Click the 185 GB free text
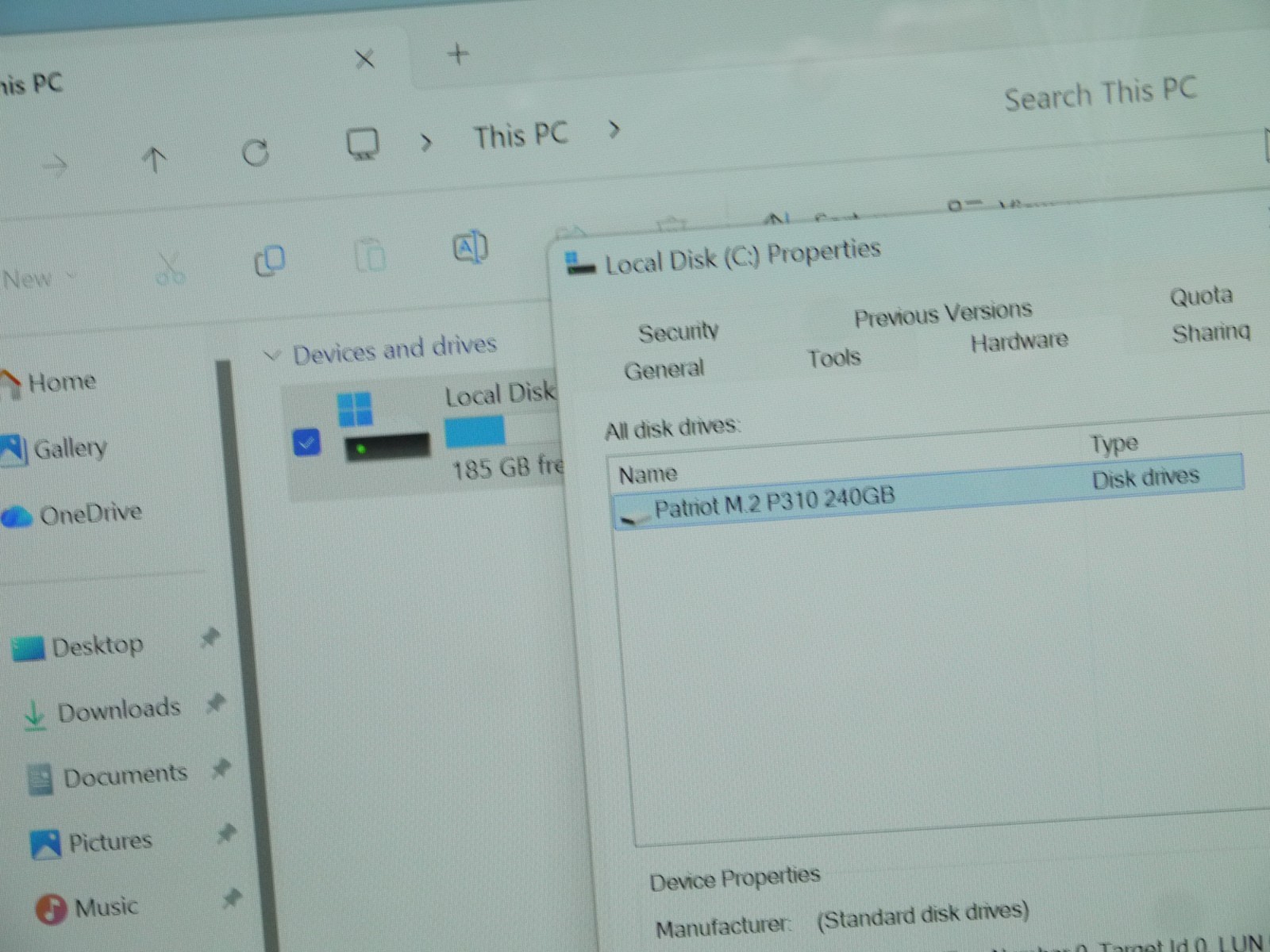This screenshot has height=952, width=1270. click(508, 467)
